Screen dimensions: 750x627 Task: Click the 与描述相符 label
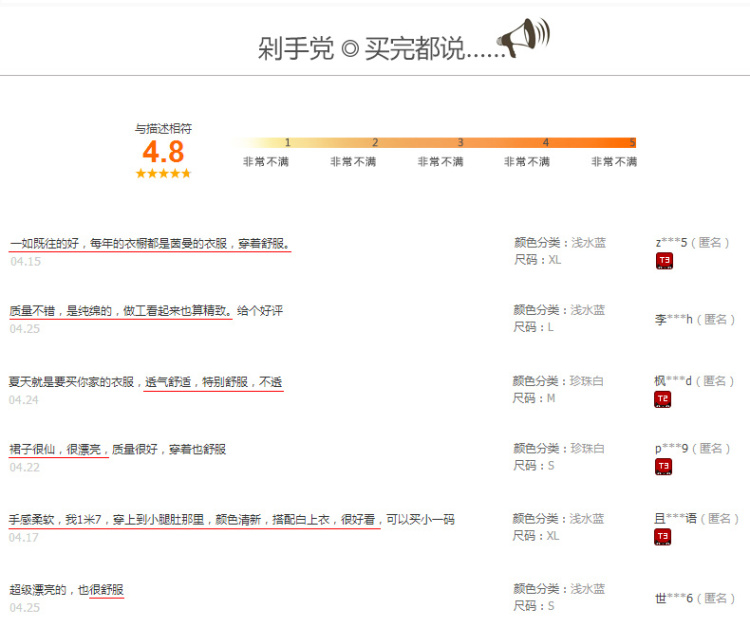pyautogui.click(x=163, y=128)
